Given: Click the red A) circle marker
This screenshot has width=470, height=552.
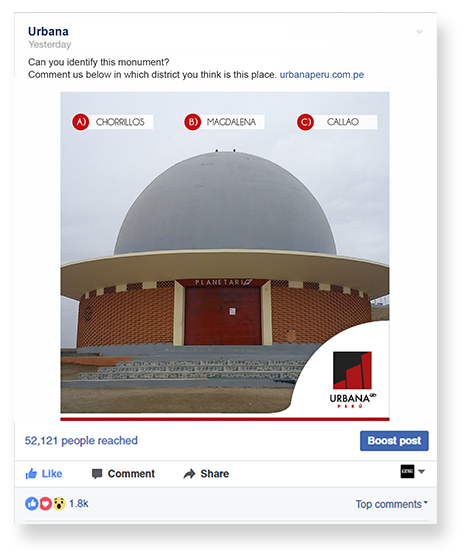Looking at the screenshot, I should tap(81, 122).
